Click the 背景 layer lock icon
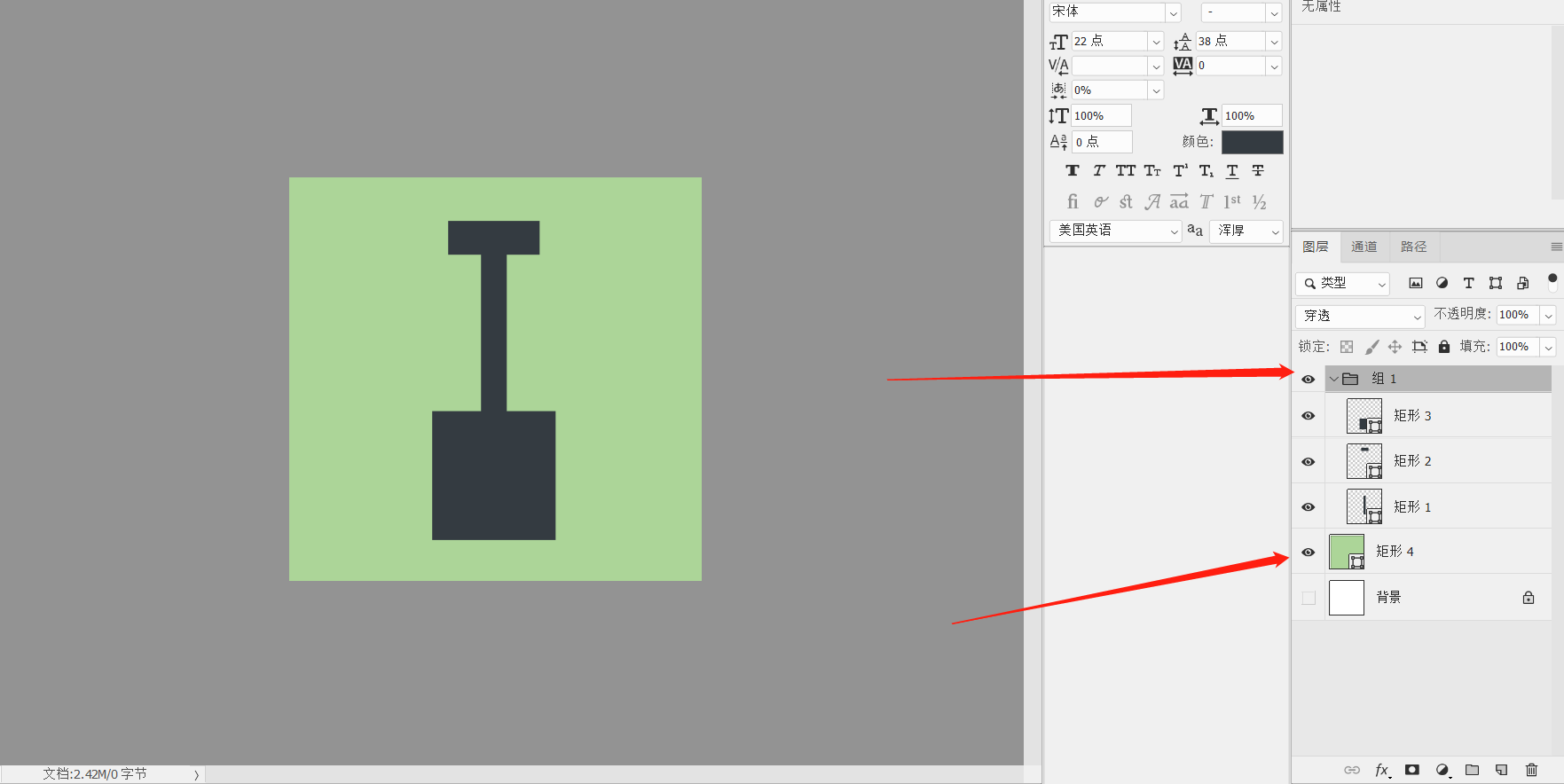 [1529, 598]
